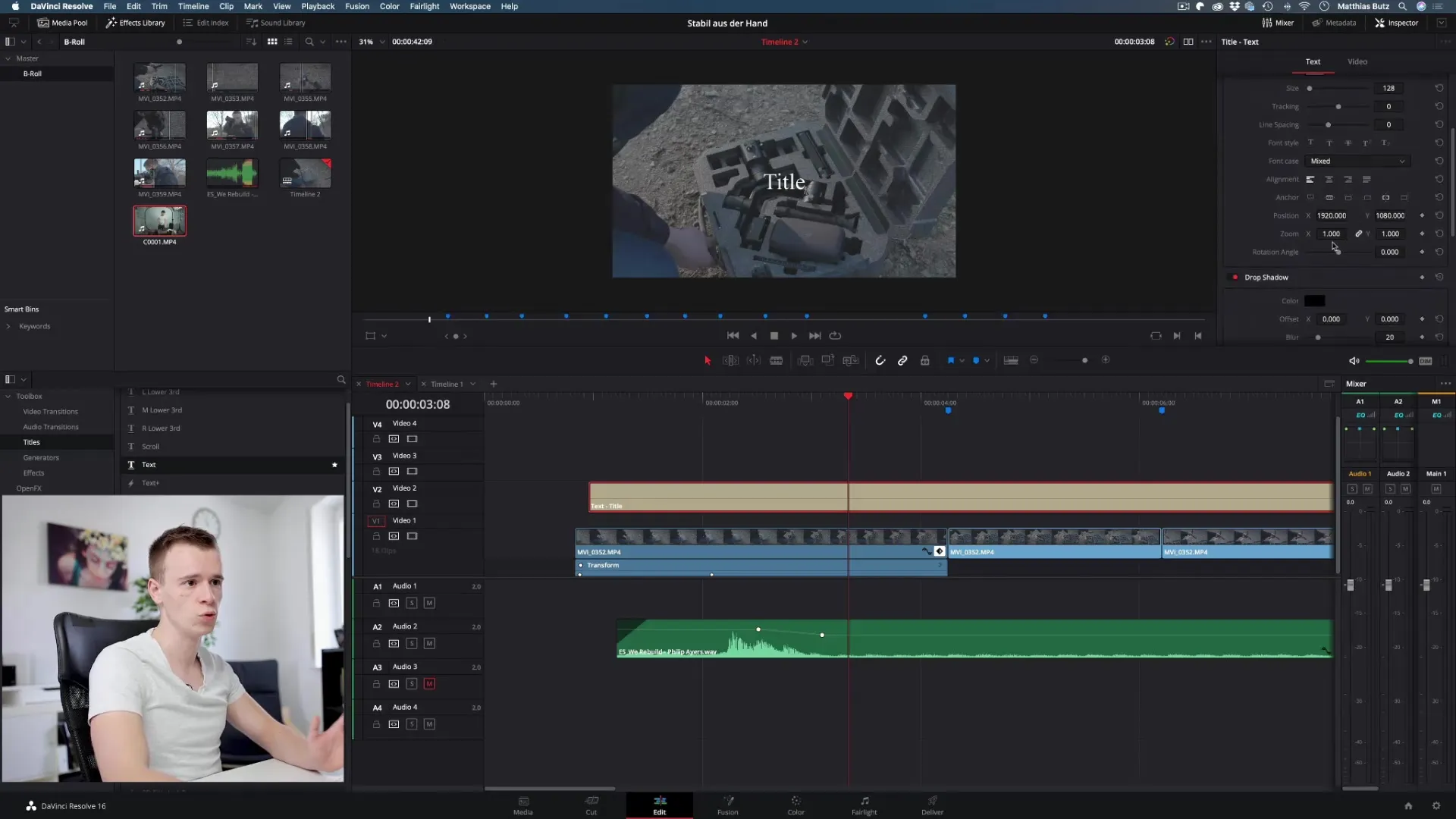Collapse the Master bin tree
This screenshot has height=819, width=1456.
(8, 58)
